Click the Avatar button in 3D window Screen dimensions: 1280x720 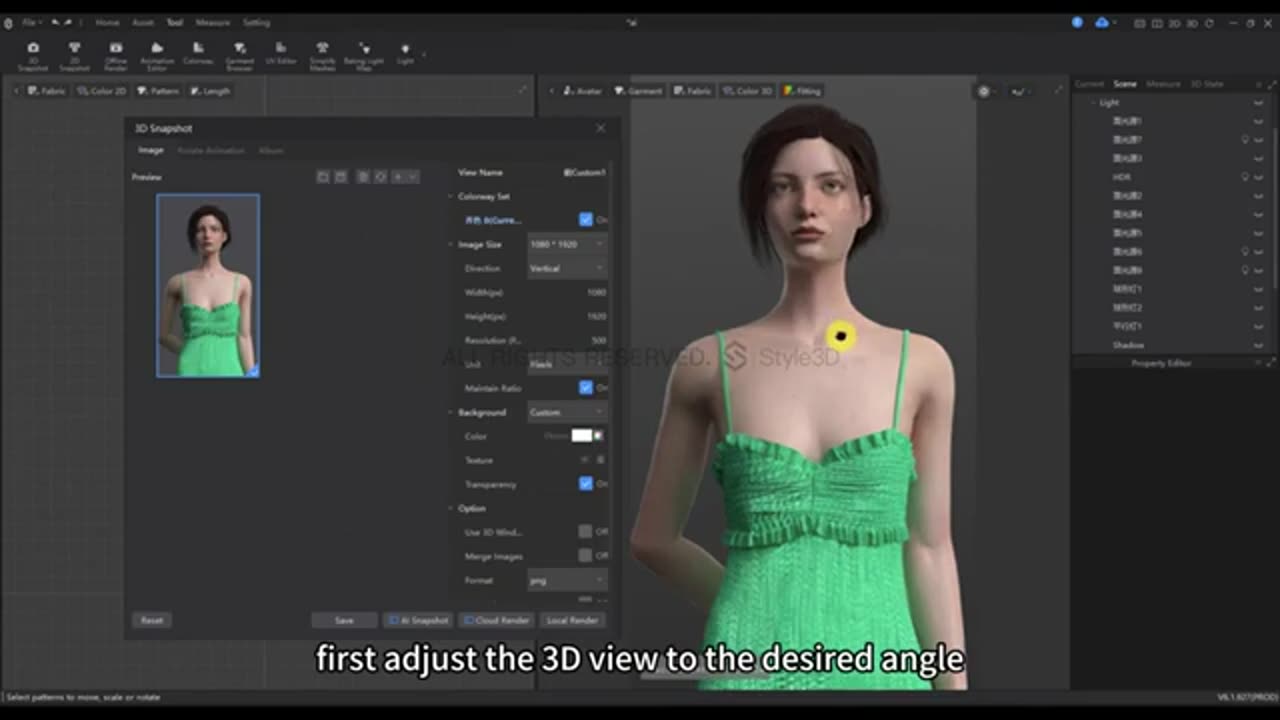pyautogui.click(x=583, y=91)
